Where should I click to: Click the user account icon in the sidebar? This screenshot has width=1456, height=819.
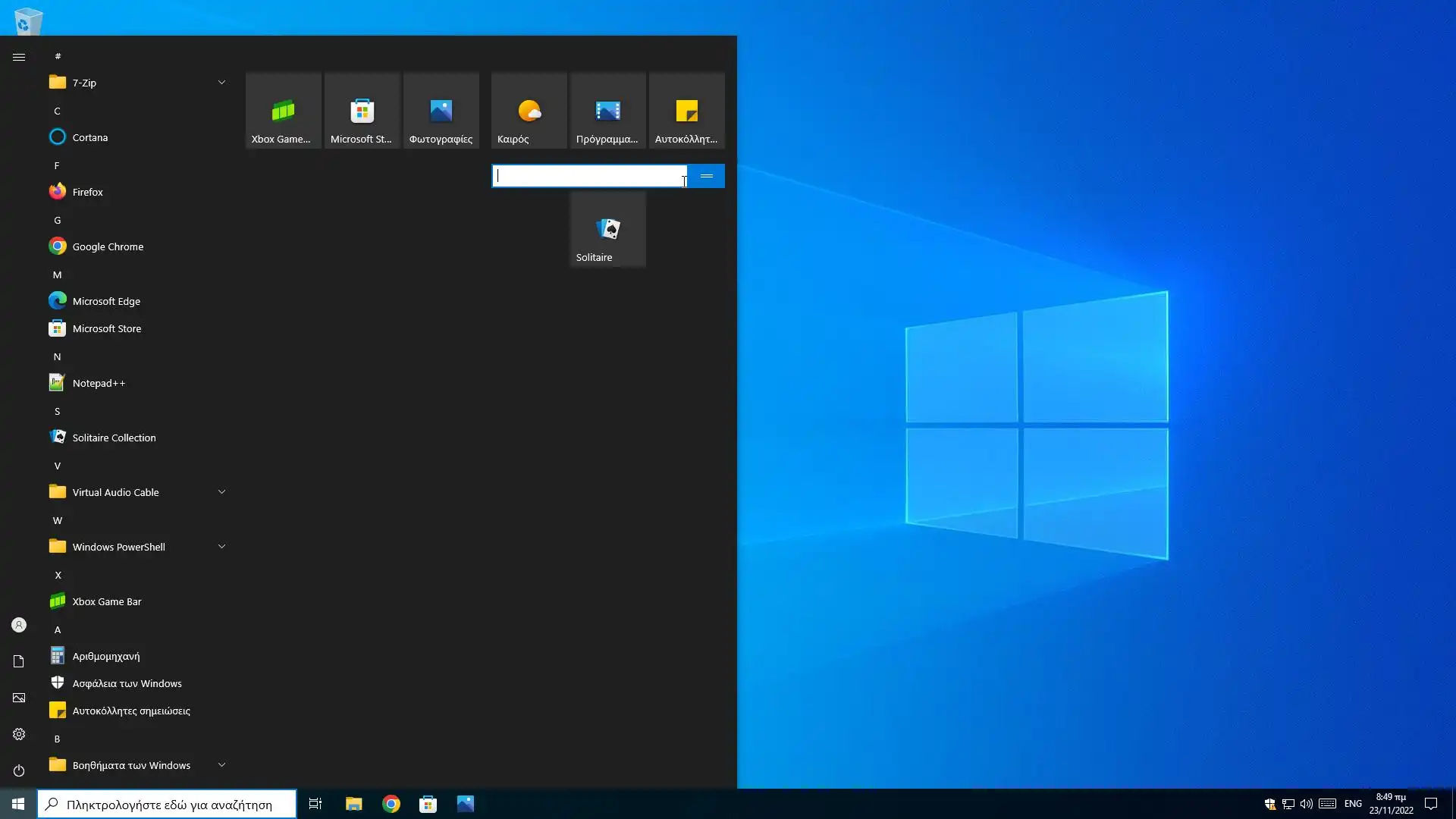point(19,625)
